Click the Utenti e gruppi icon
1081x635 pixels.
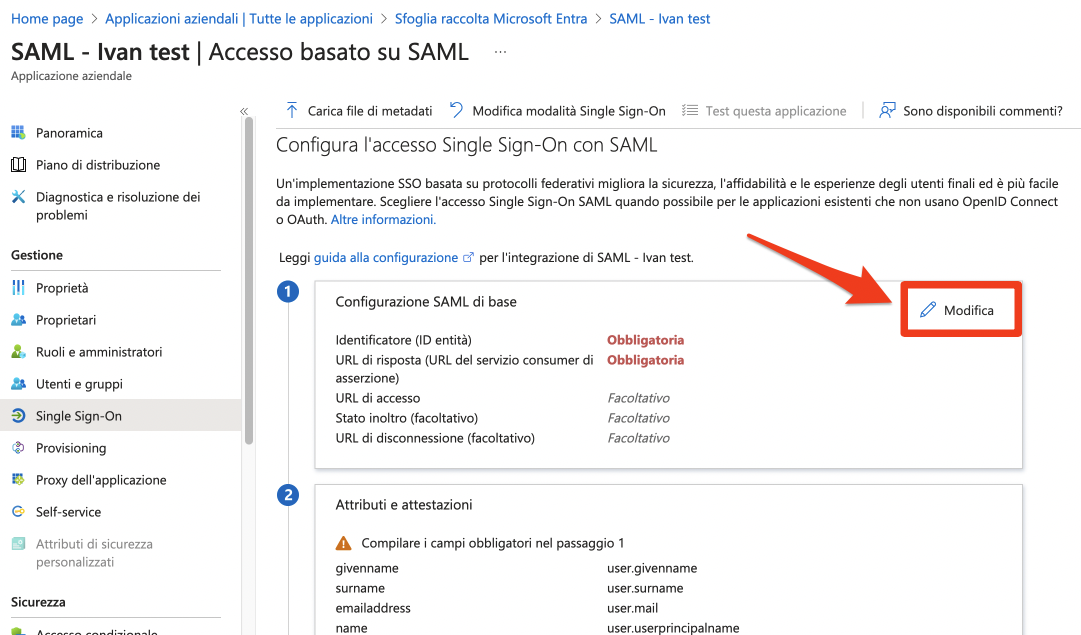click(x=18, y=384)
